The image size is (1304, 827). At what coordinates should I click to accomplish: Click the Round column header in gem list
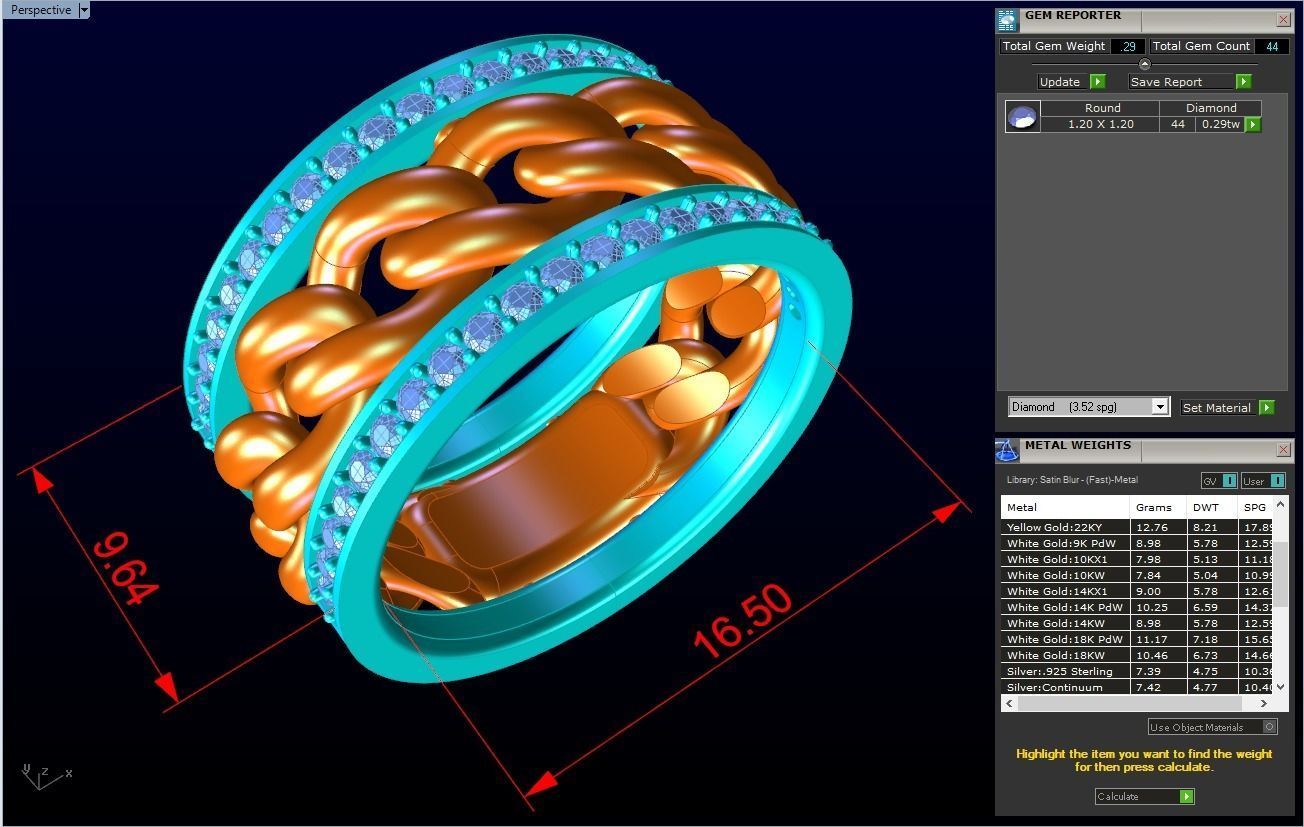pos(1102,108)
